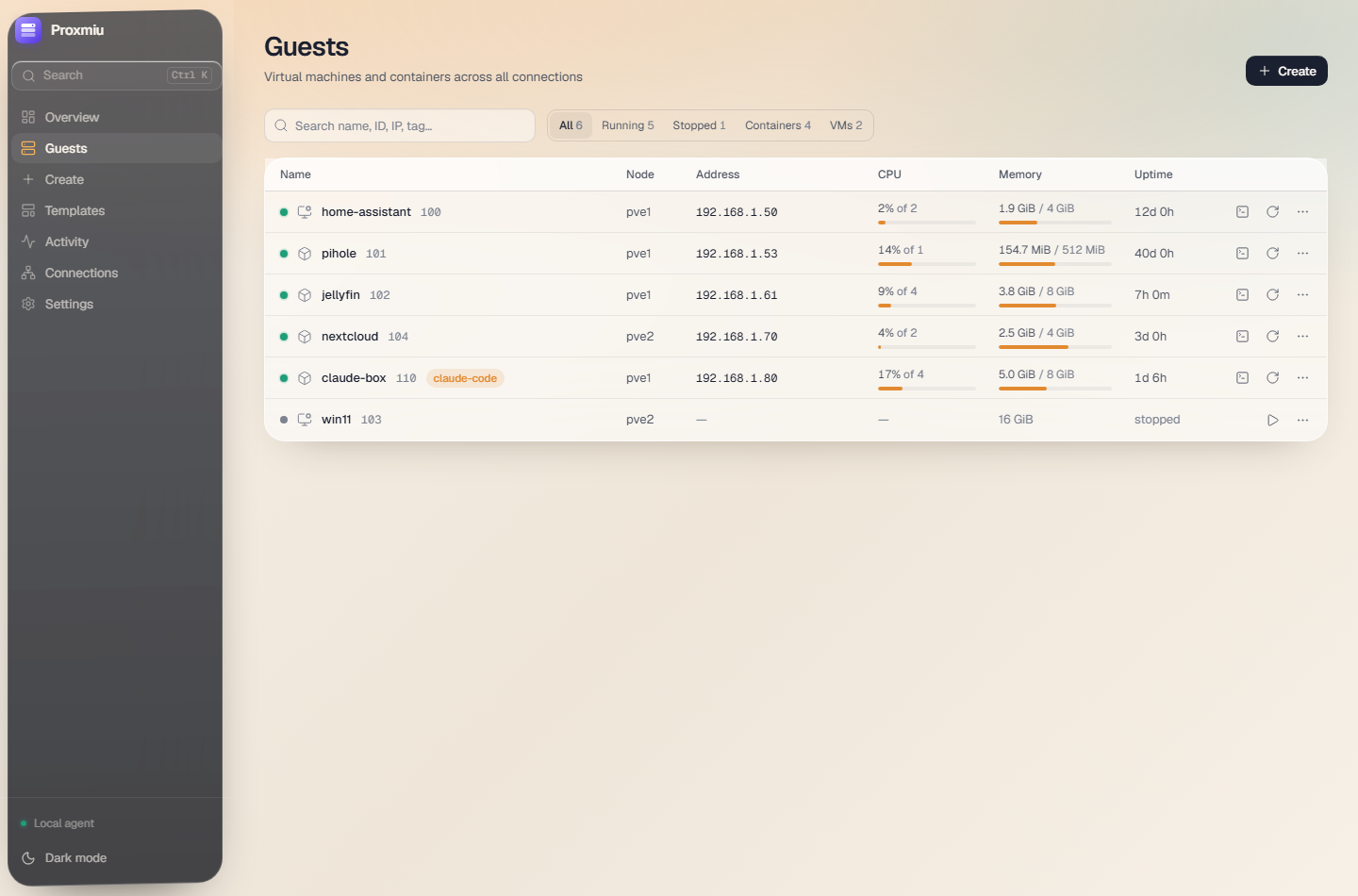1358x896 pixels.
Task: Open more options for home-assistant
Action: click(1302, 212)
